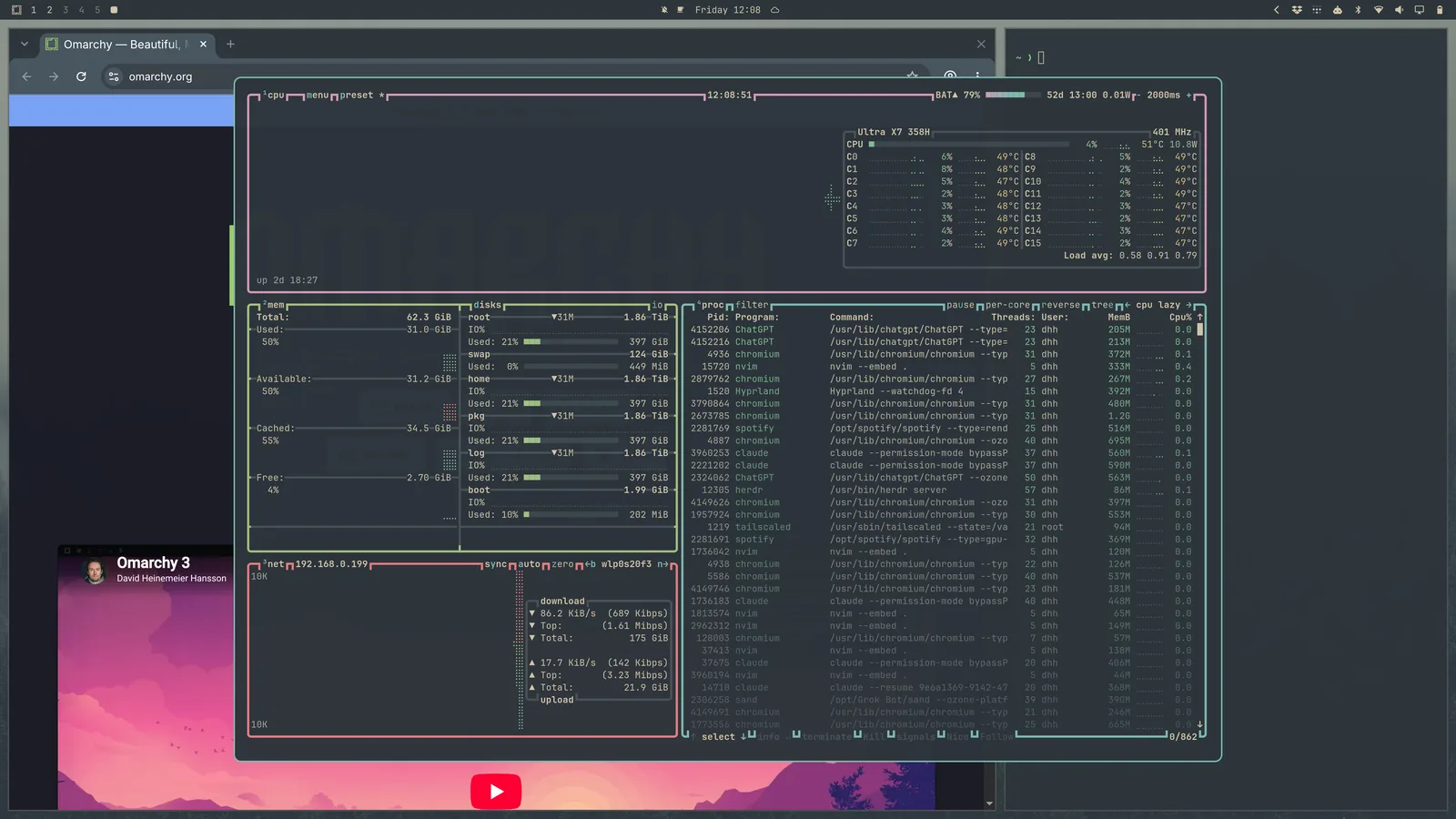
Task: Click the weather cloud icon beside the clock
Action: (775, 10)
